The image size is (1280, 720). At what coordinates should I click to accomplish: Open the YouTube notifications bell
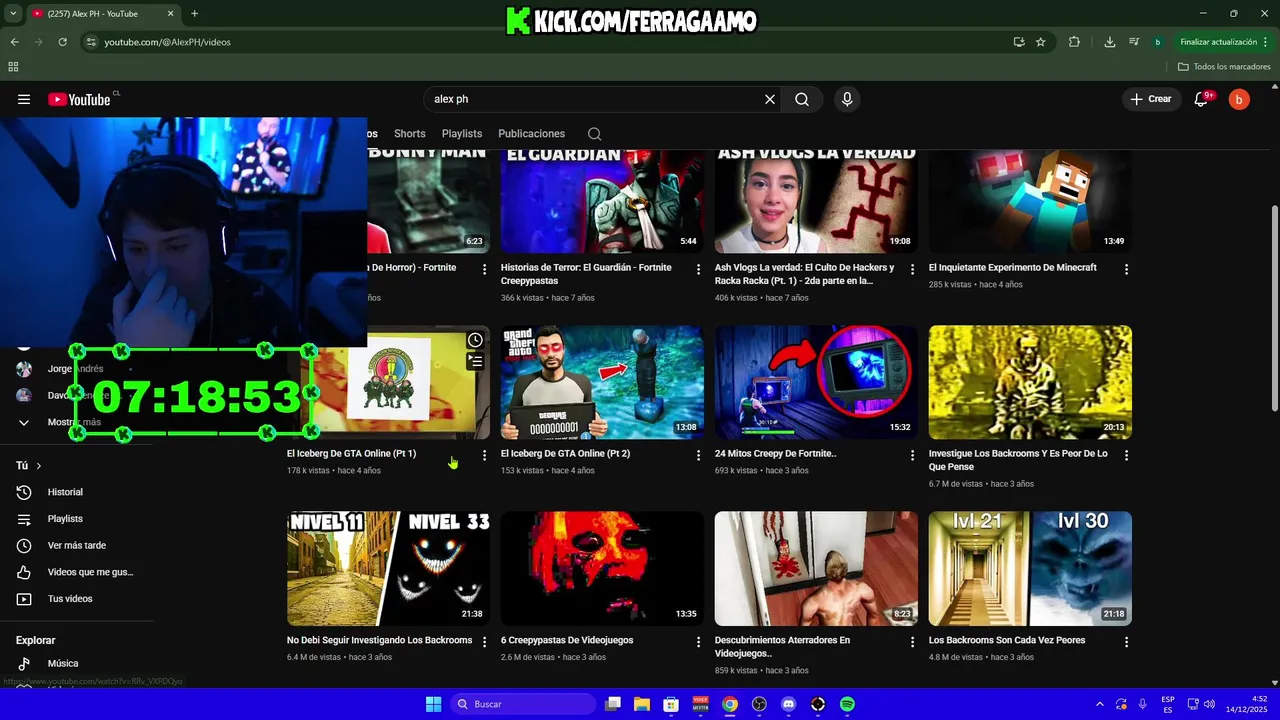[x=1202, y=99]
